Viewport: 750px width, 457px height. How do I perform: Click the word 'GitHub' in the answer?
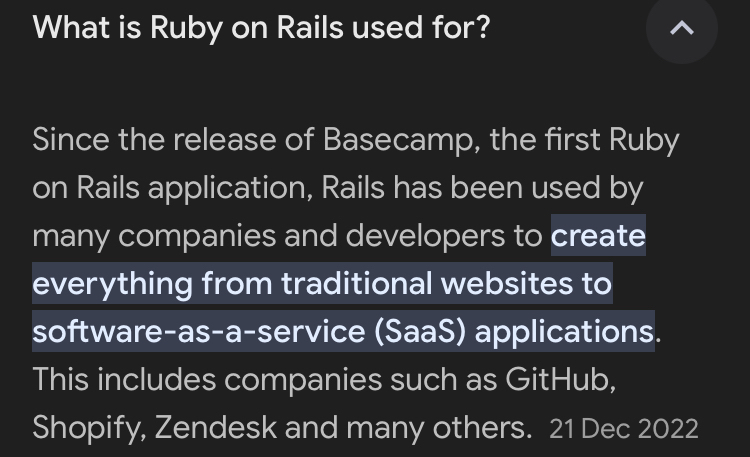tap(558, 380)
